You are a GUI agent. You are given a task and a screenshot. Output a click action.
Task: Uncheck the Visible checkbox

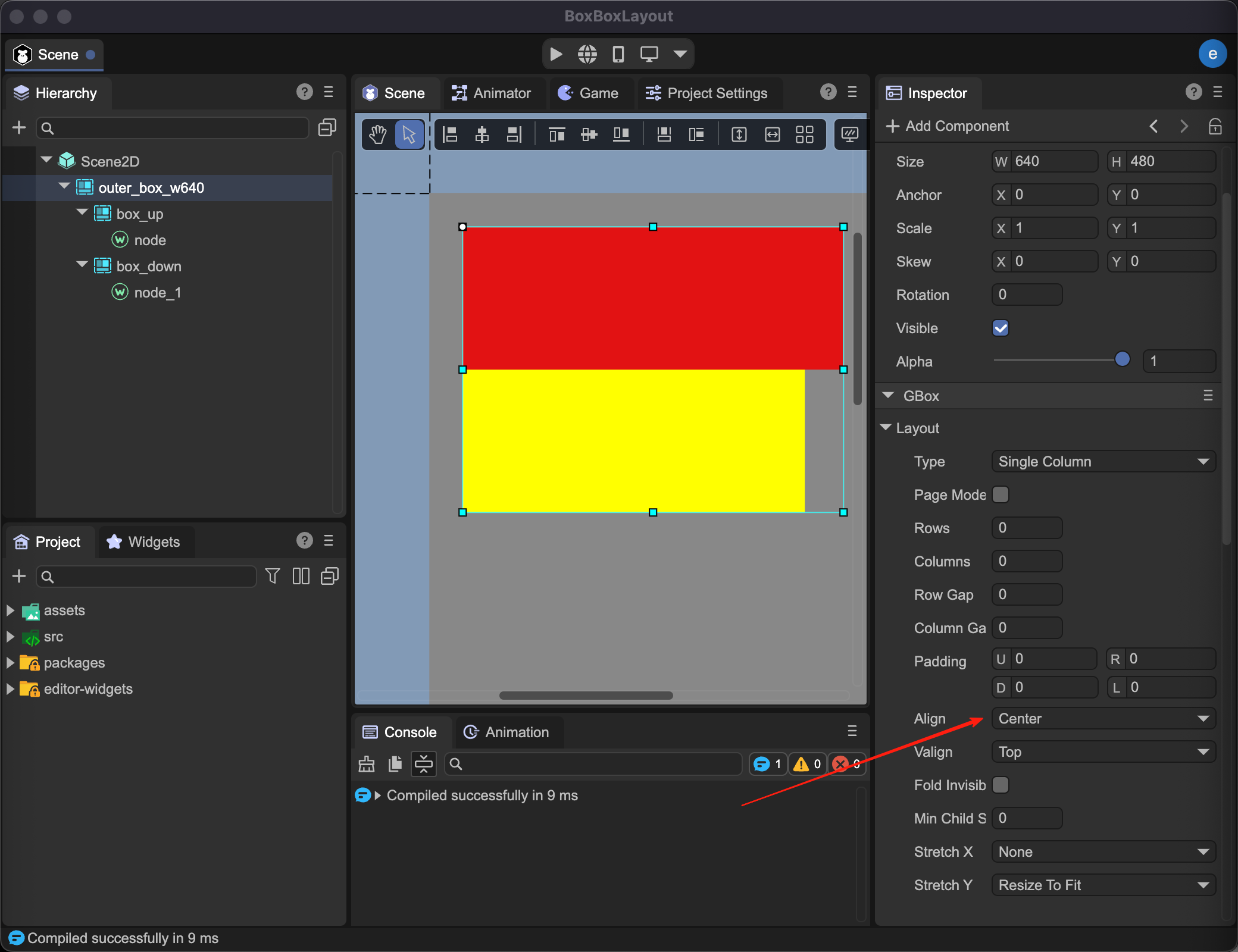point(1001,328)
